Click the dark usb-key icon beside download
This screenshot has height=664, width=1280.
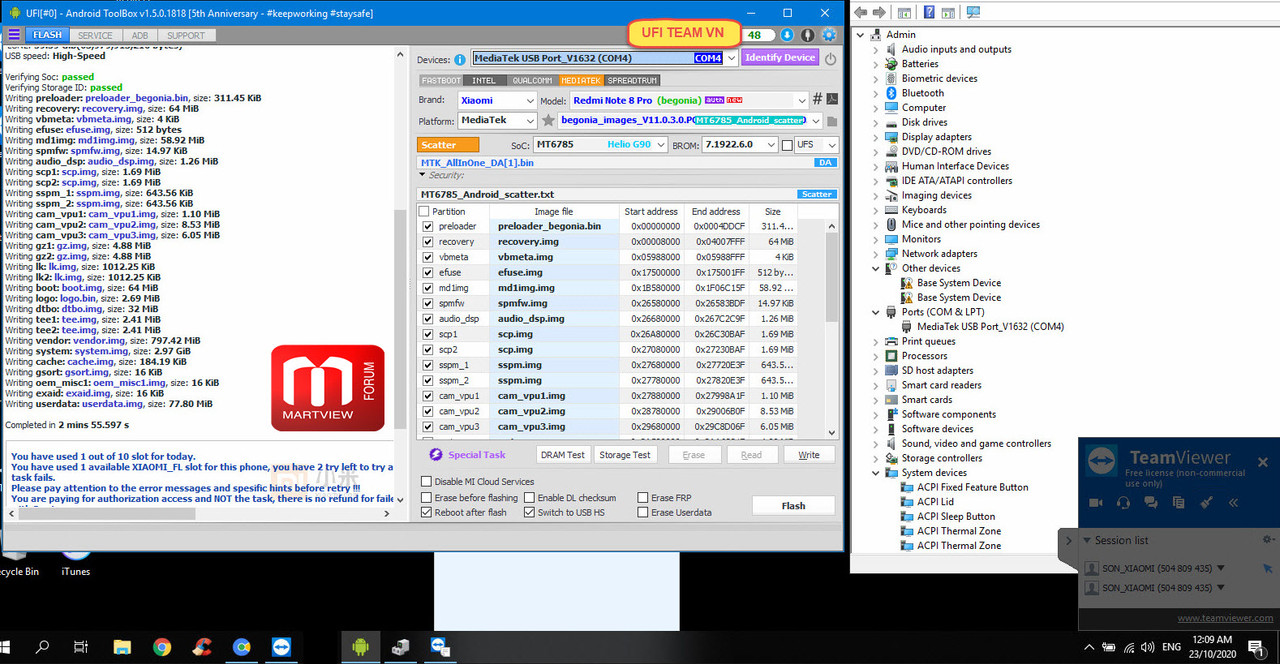pos(808,35)
